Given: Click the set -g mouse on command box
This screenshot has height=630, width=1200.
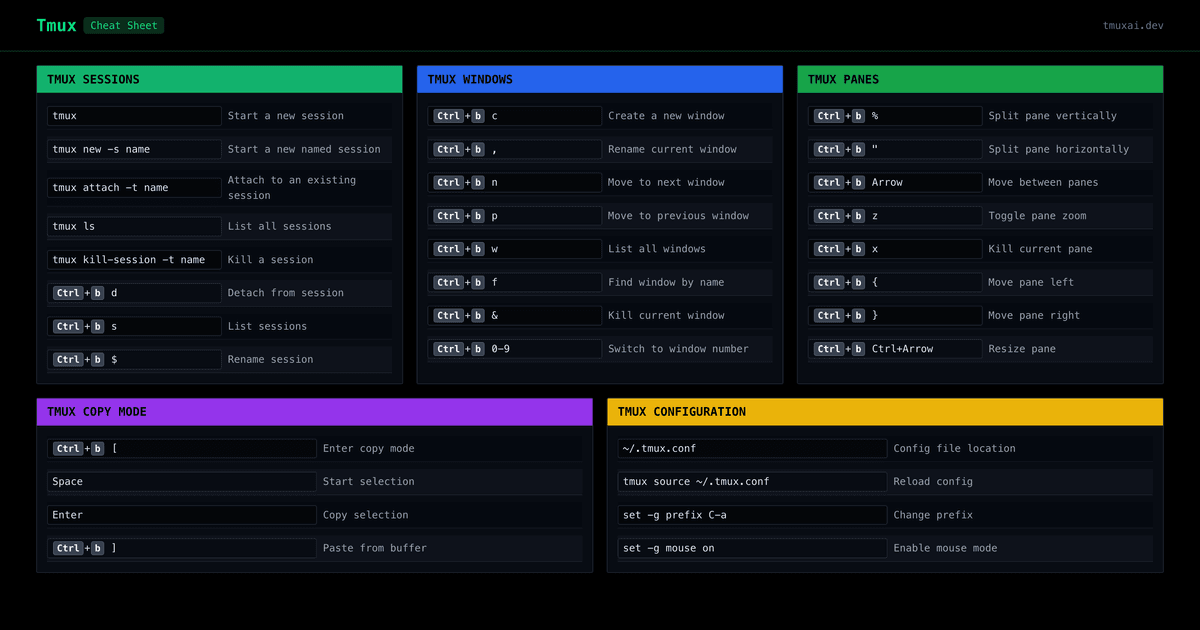Looking at the screenshot, I should click(751, 548).
